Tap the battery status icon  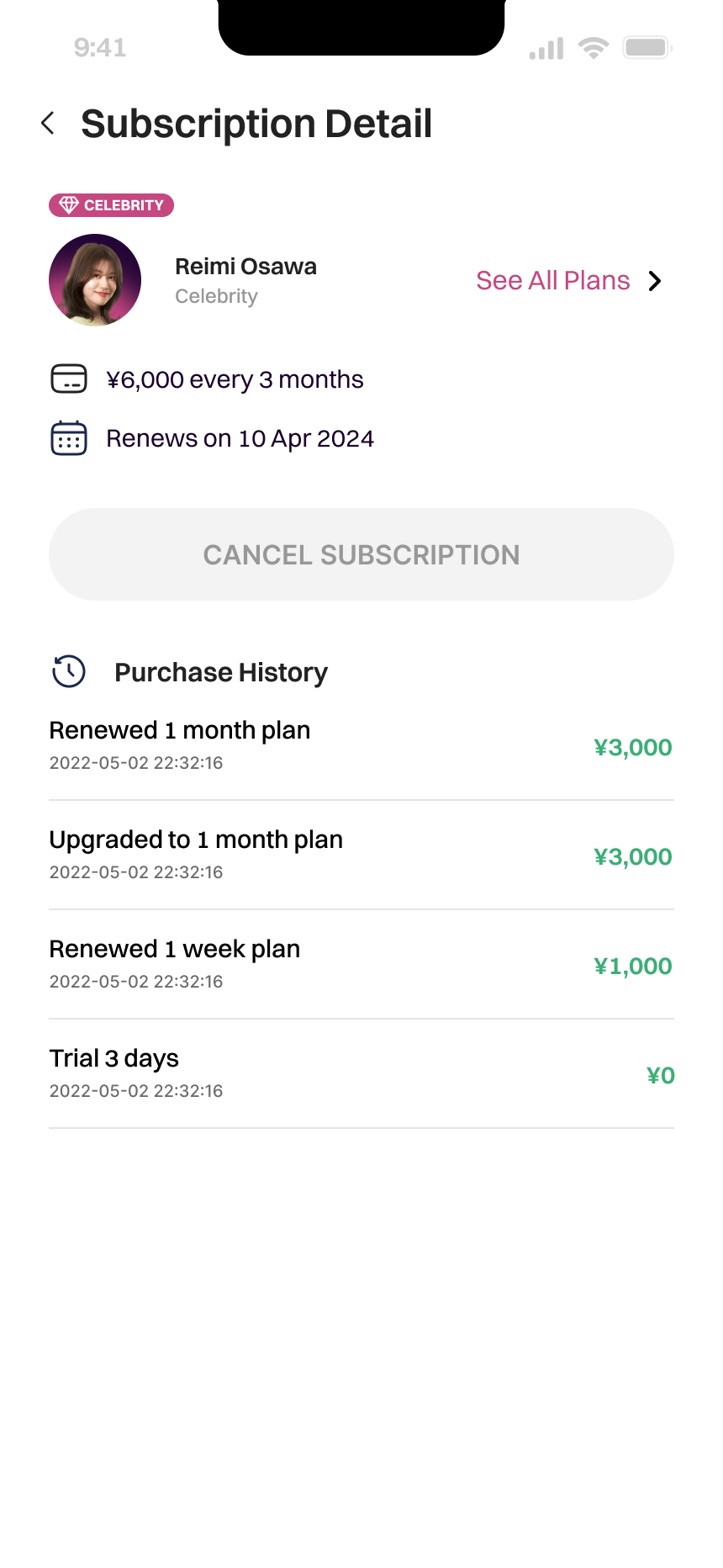[646, 48]
